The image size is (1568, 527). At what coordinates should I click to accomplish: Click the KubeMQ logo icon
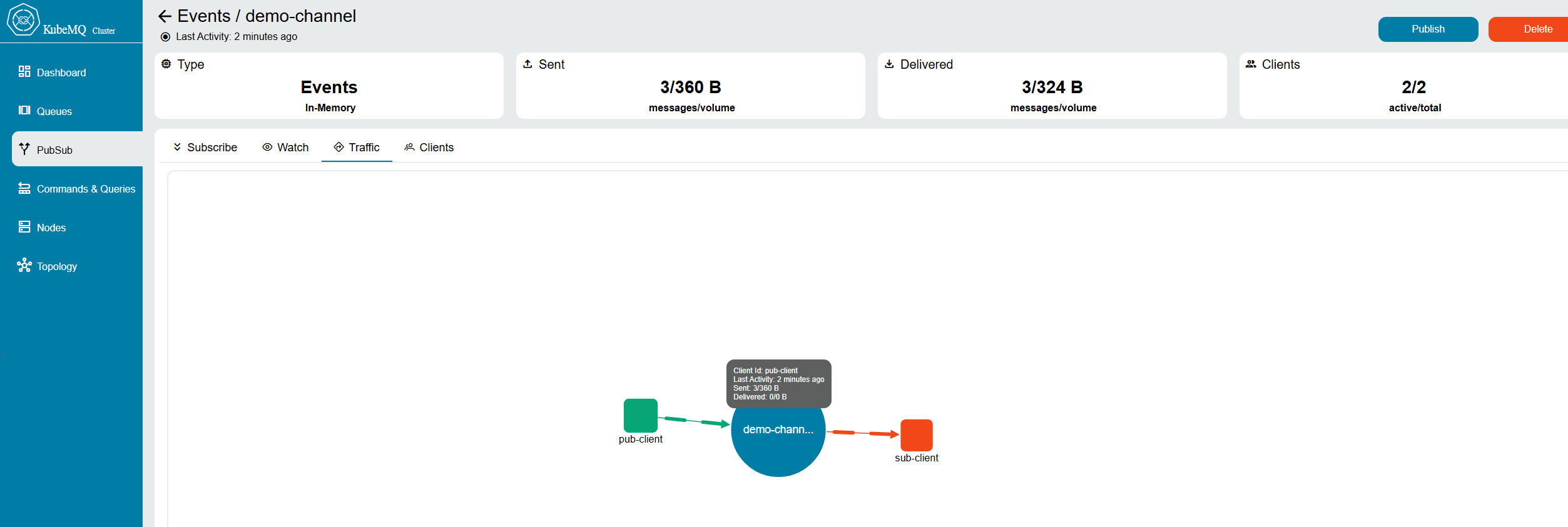pyautogui.click(x=23, y=20)
